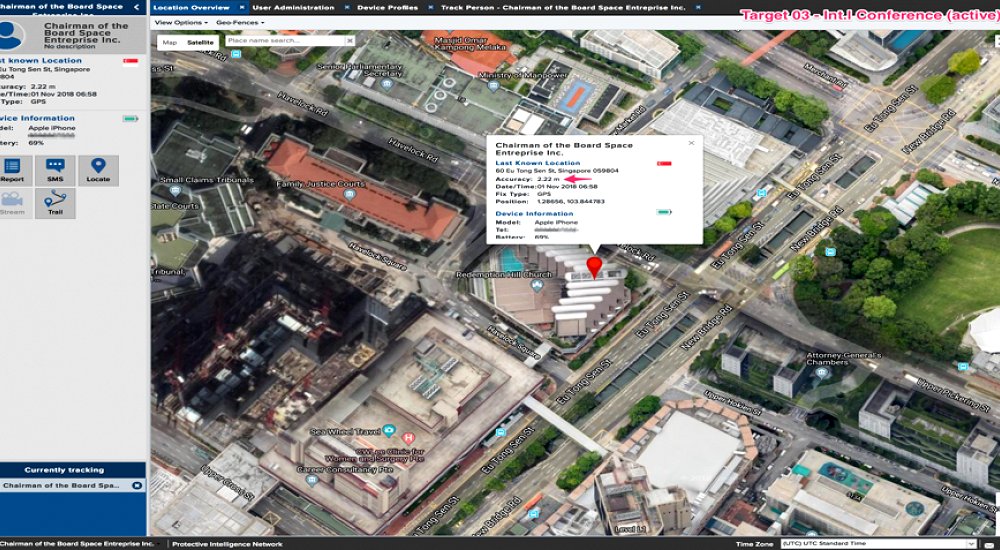Viewport: 1000px width, 550px height.
Task: Select the Satellite map view
Action: point(200,43)
